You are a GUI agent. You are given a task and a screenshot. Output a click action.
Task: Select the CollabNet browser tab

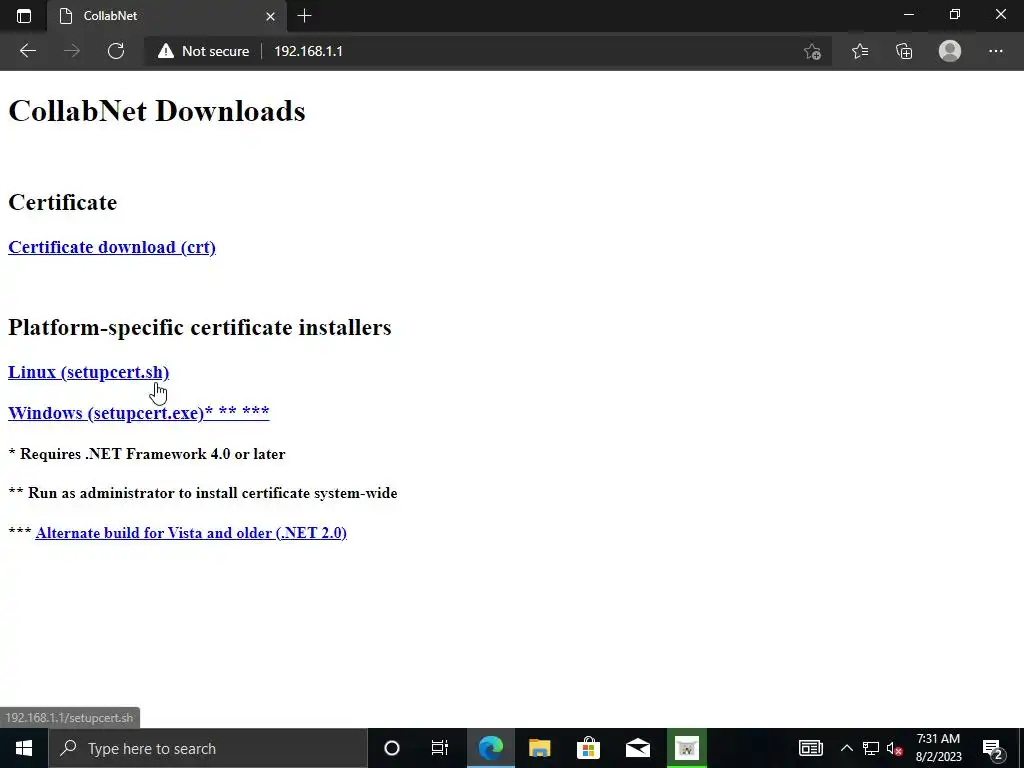pos(167,16)
